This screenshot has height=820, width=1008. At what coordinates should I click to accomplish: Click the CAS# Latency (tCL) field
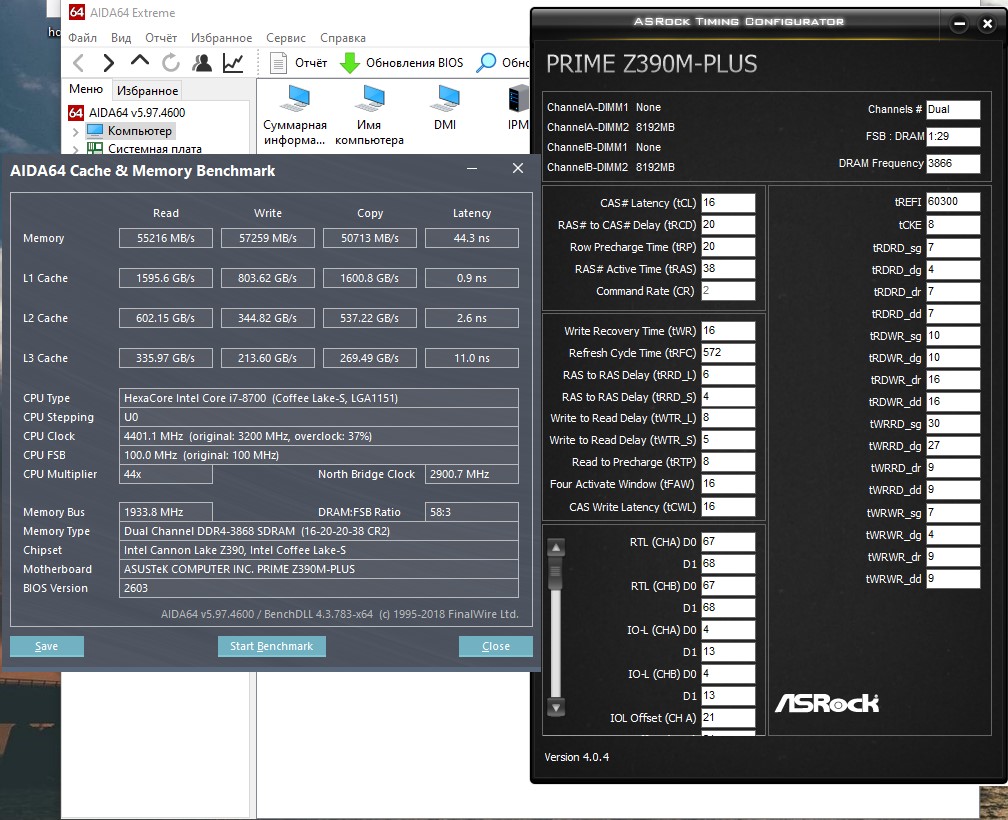coord(728,202)
